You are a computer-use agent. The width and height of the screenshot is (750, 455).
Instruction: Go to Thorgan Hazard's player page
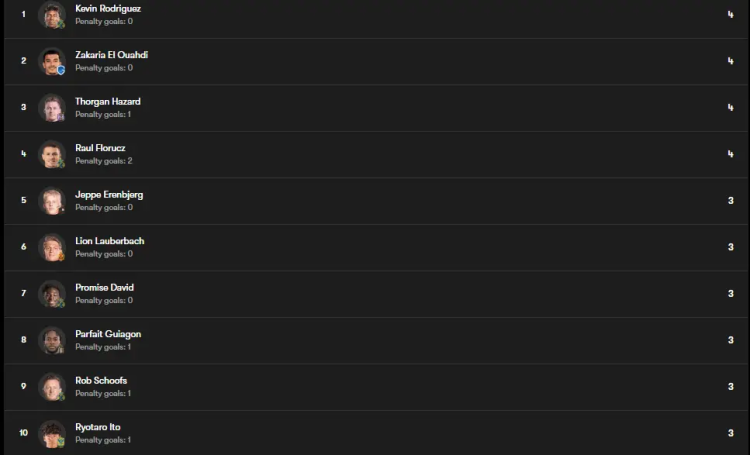pos(108,102)
